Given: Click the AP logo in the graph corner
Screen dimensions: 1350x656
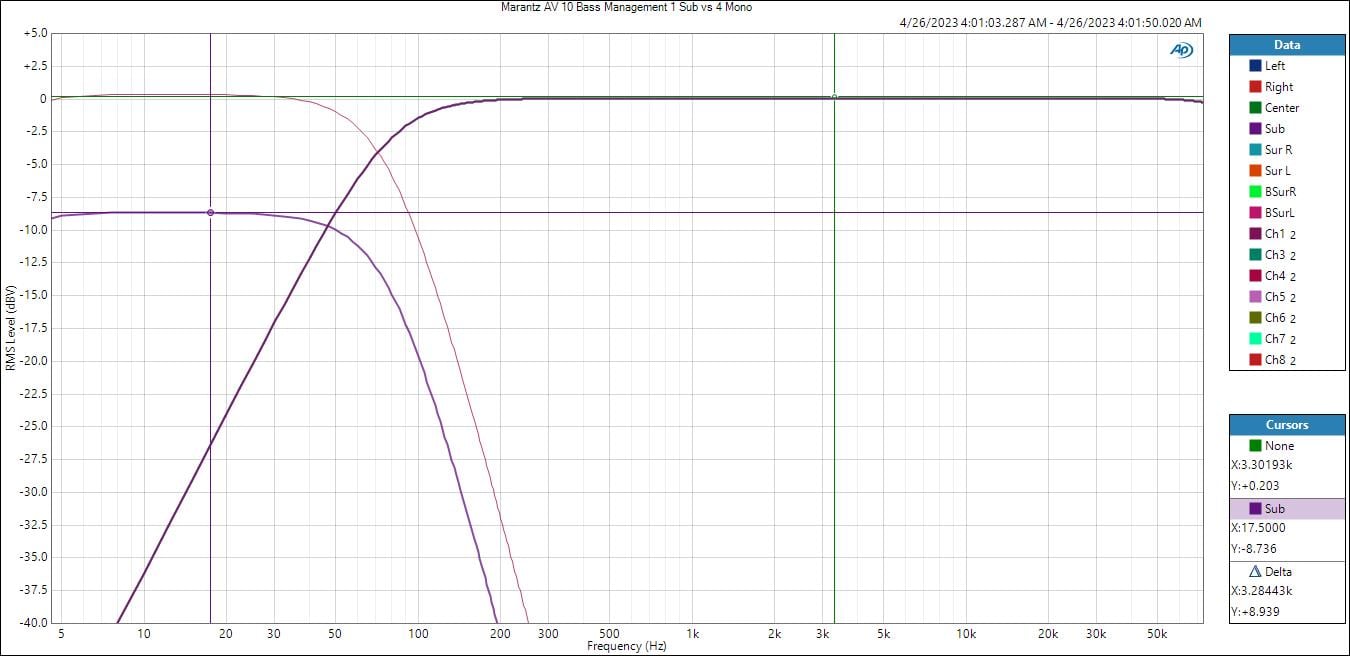Looking at the screenshot, I should click(x=1181, y=50).
